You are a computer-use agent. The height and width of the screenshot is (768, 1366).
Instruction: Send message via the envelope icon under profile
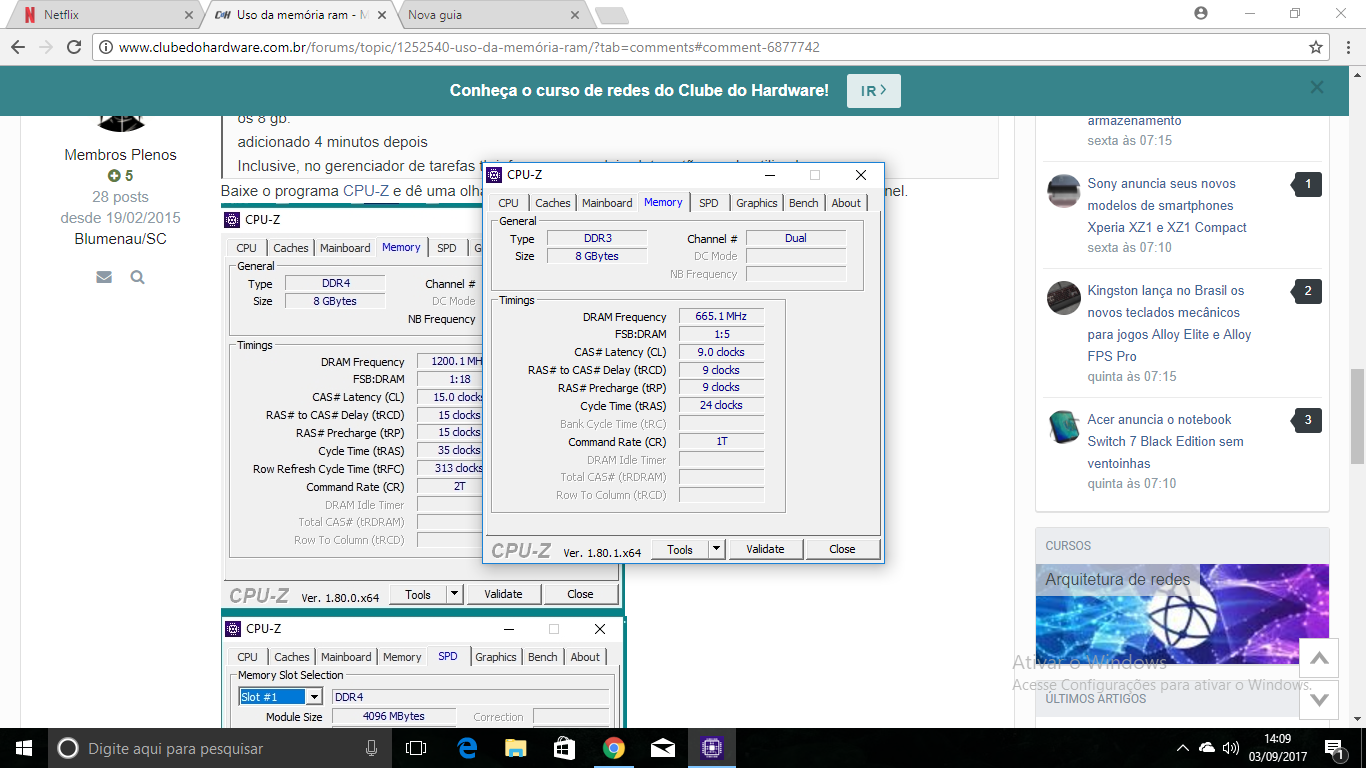click(104, 277)
